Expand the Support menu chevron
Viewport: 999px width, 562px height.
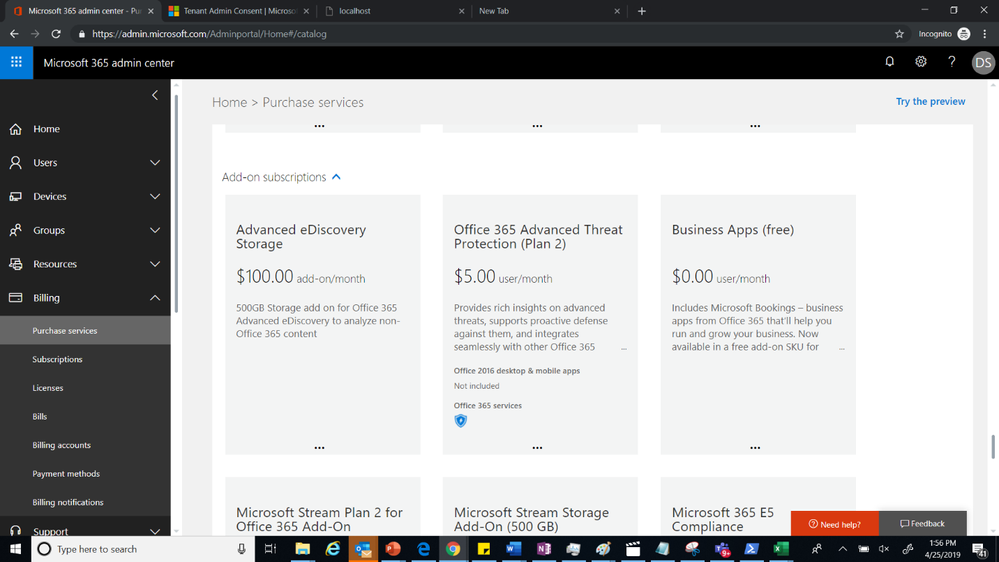155,531
